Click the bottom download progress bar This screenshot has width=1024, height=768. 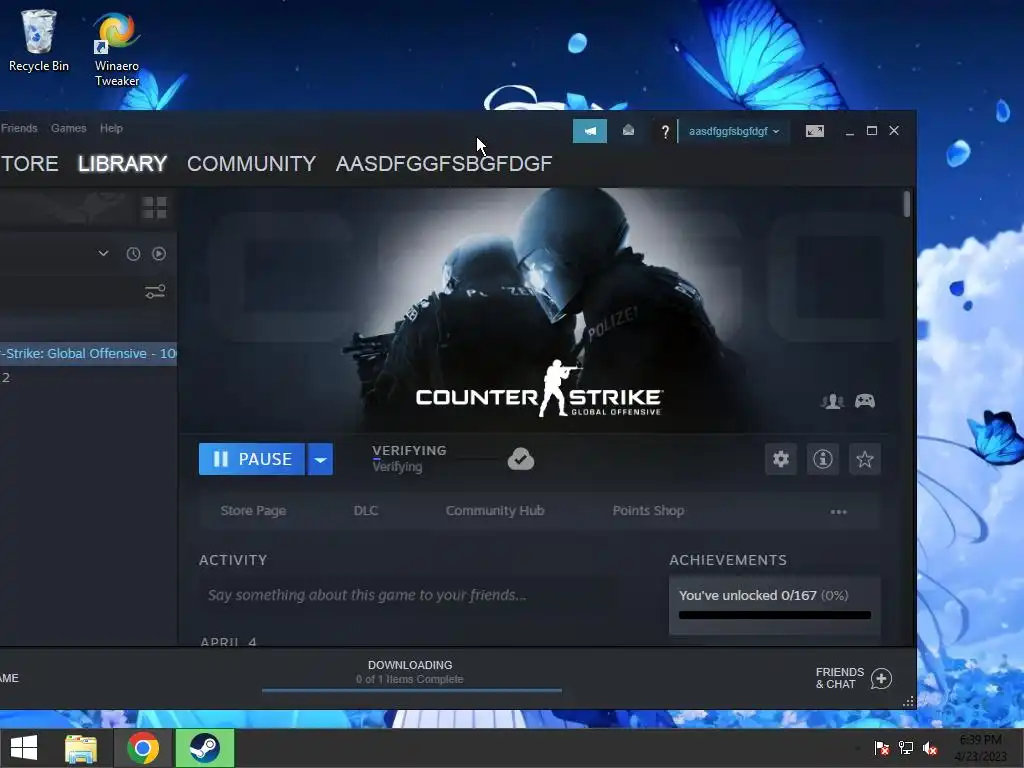tap(411, 690)
